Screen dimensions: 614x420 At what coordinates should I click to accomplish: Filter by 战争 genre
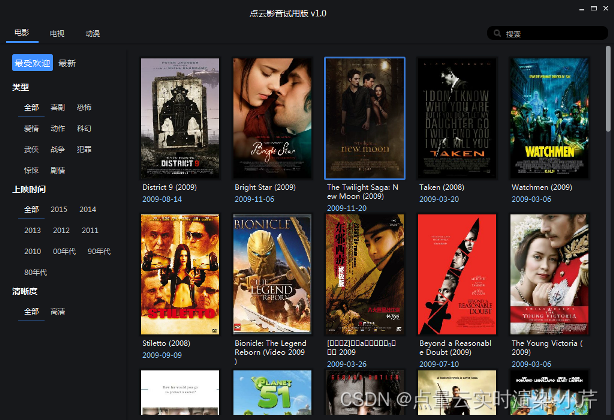[x=58, y=149]
